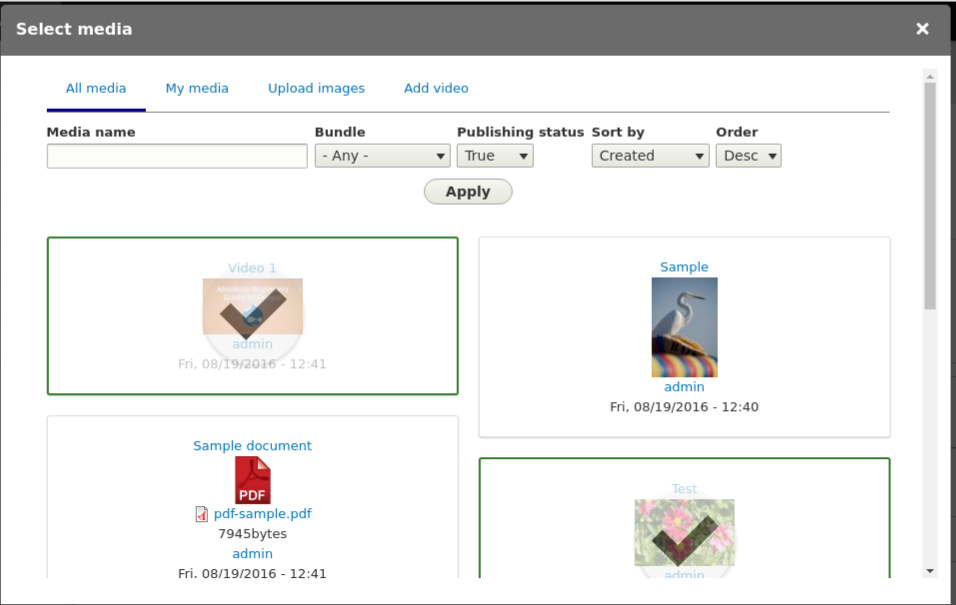Click the small PDF file icon beside pdf-sample.pdf
Image resolution: width=956 pixels, height=605 pixels.
click(x=202, y=514)
